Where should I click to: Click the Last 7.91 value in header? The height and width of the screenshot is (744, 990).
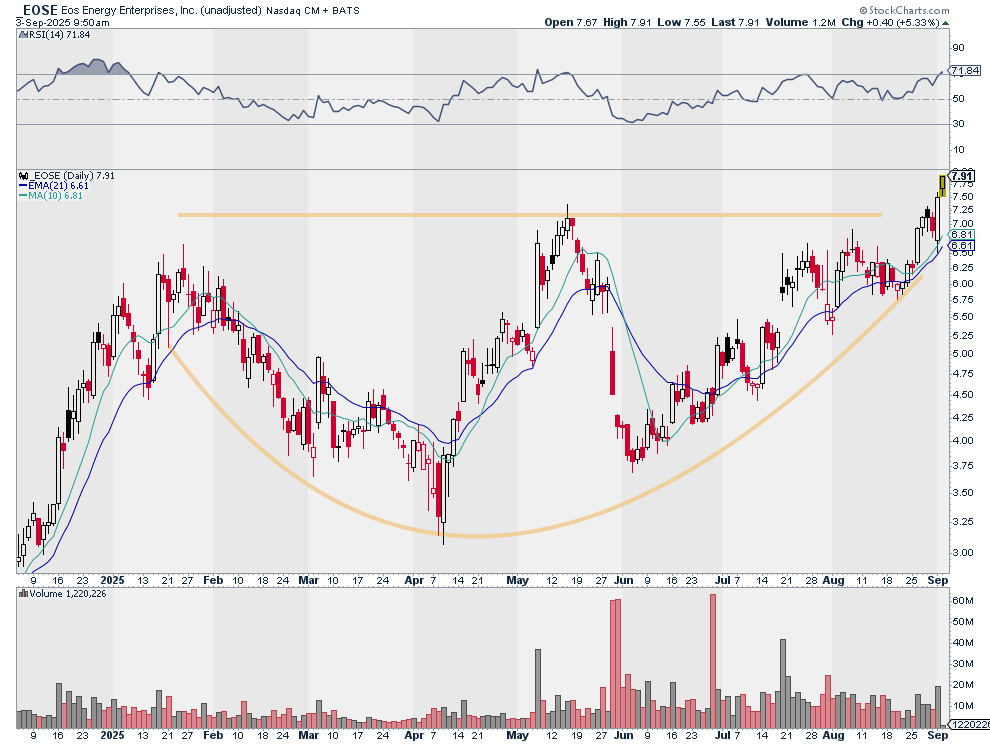(x=735, y=23)
